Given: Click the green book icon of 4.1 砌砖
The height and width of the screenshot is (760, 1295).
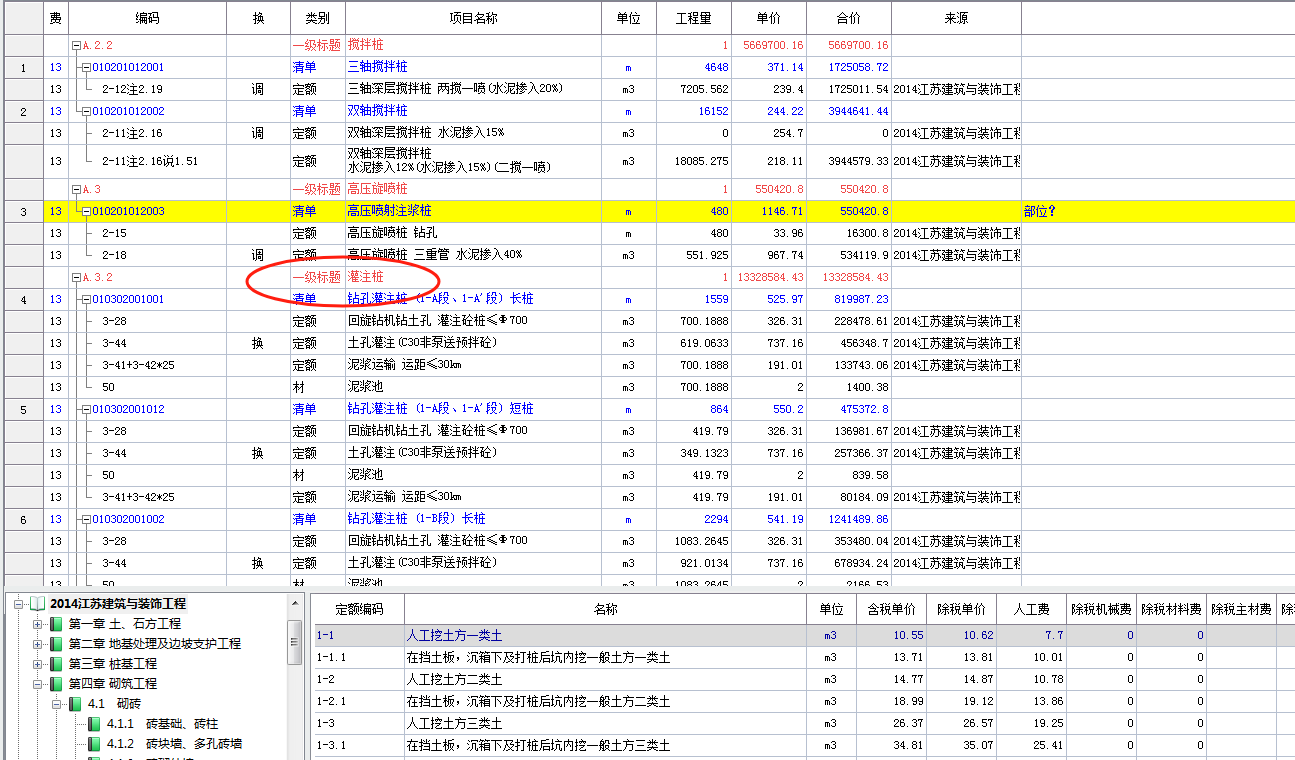Looking at the screenshot, I should pos(75,704).
